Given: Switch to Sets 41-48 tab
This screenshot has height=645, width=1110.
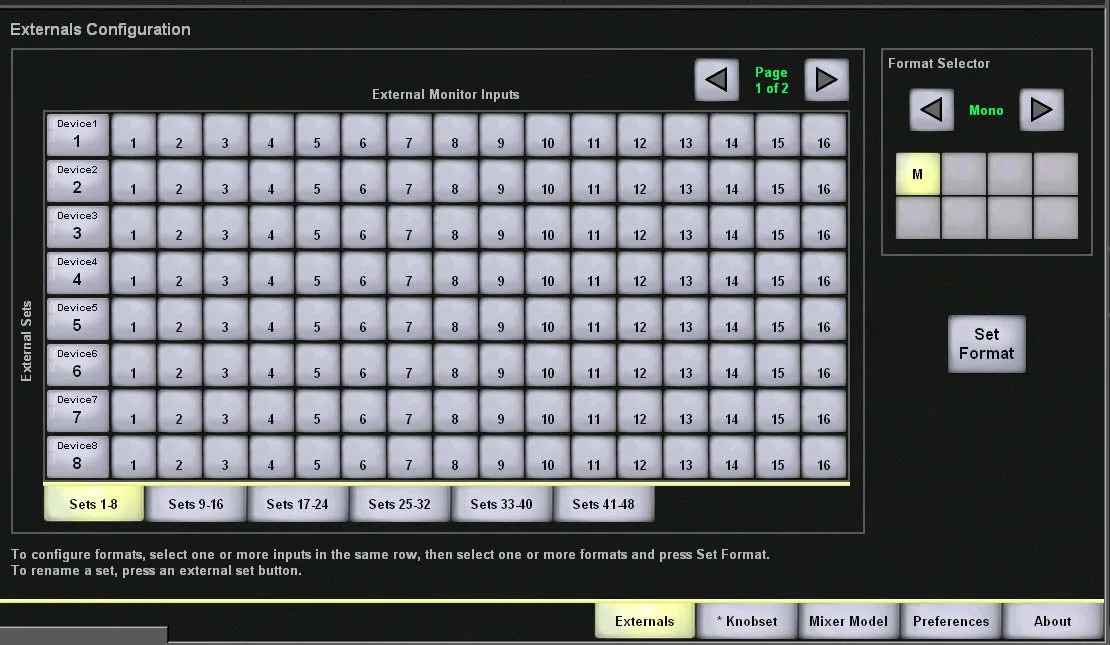Looking at the screenshot, I should pyautogui.click(x=603, y=504).
